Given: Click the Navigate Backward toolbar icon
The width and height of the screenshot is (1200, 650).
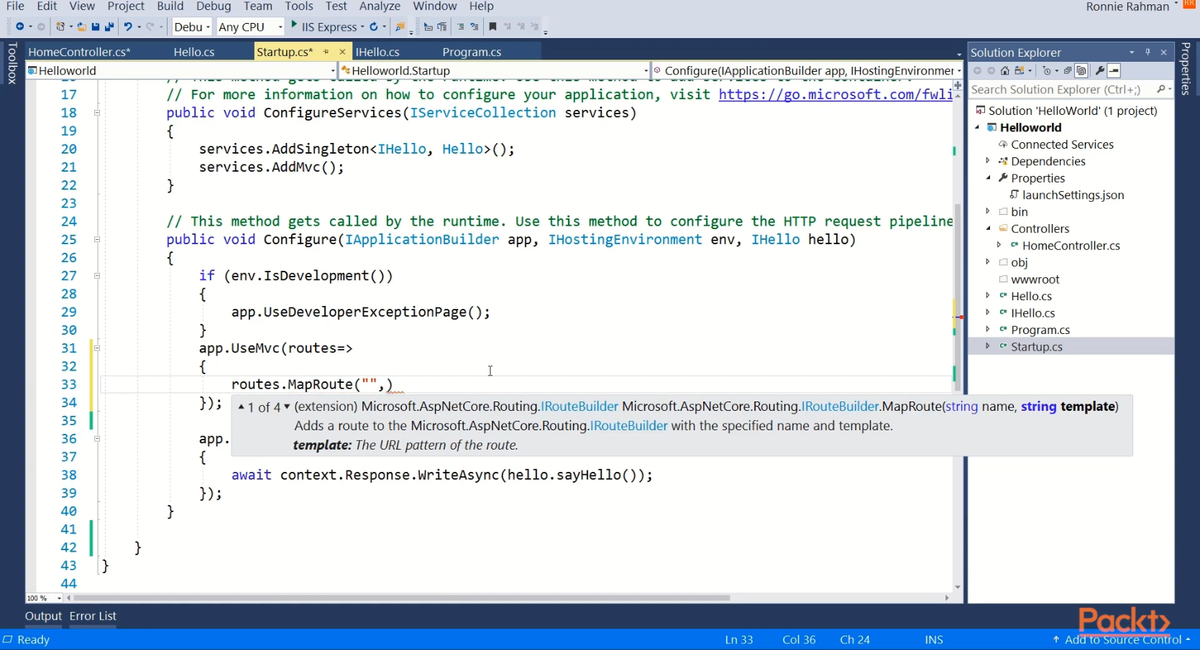Looking at the screenshot, I should coord(19,26).
